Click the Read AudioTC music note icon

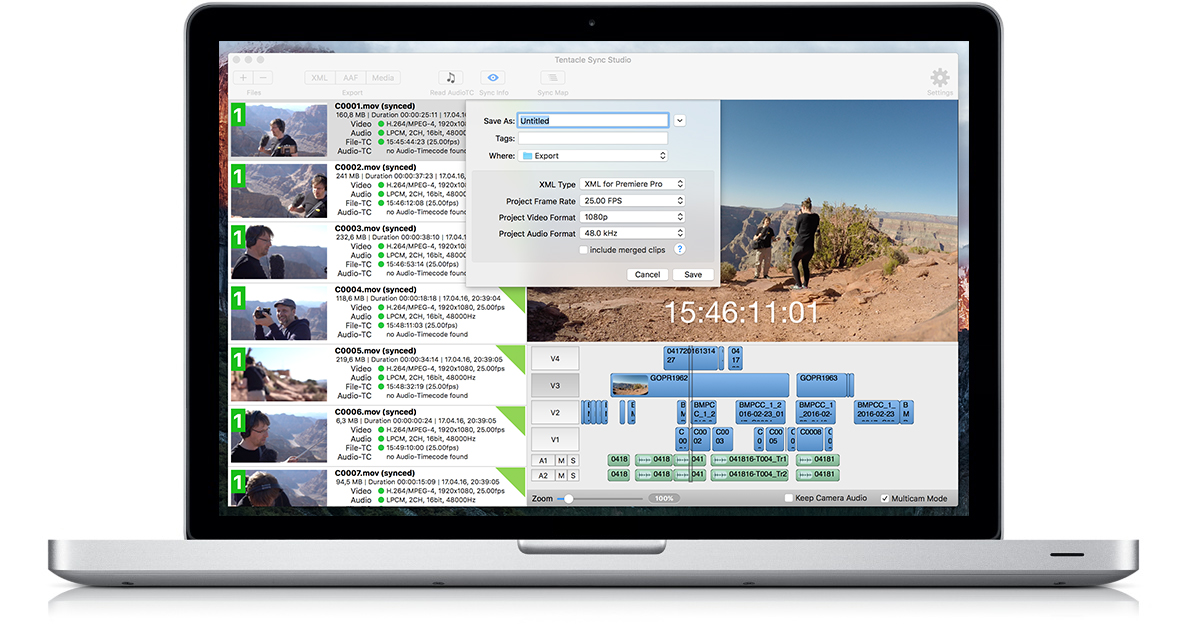click(x=450, y=78)
